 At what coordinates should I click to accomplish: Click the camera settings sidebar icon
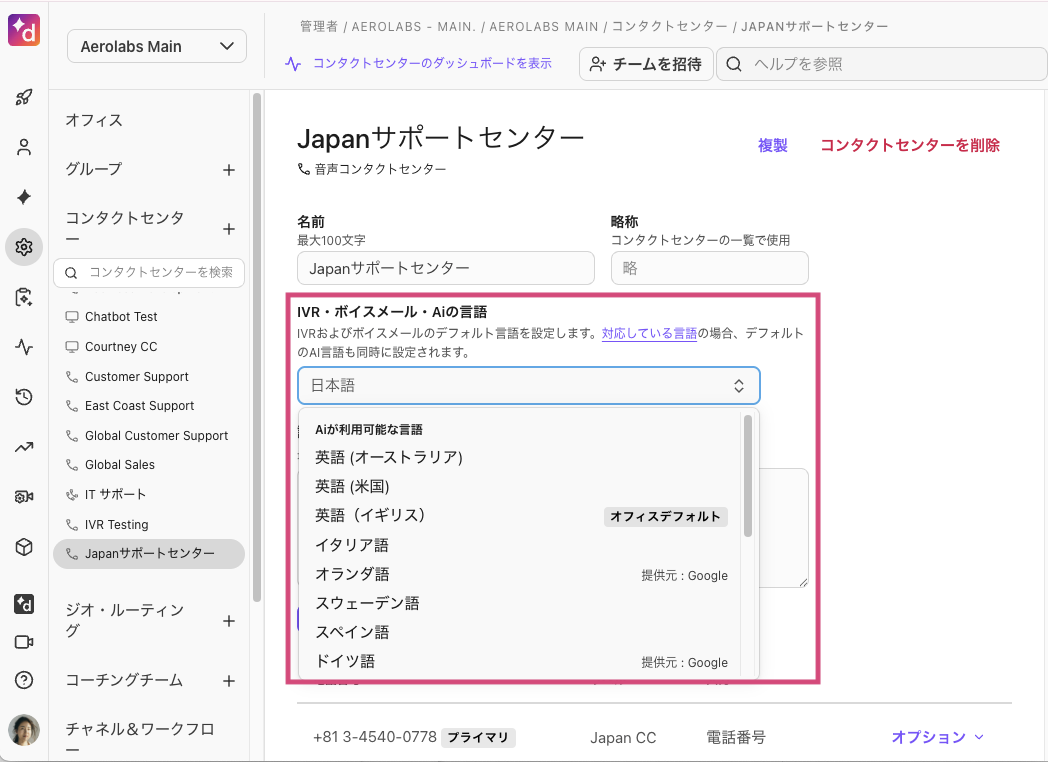24,497
